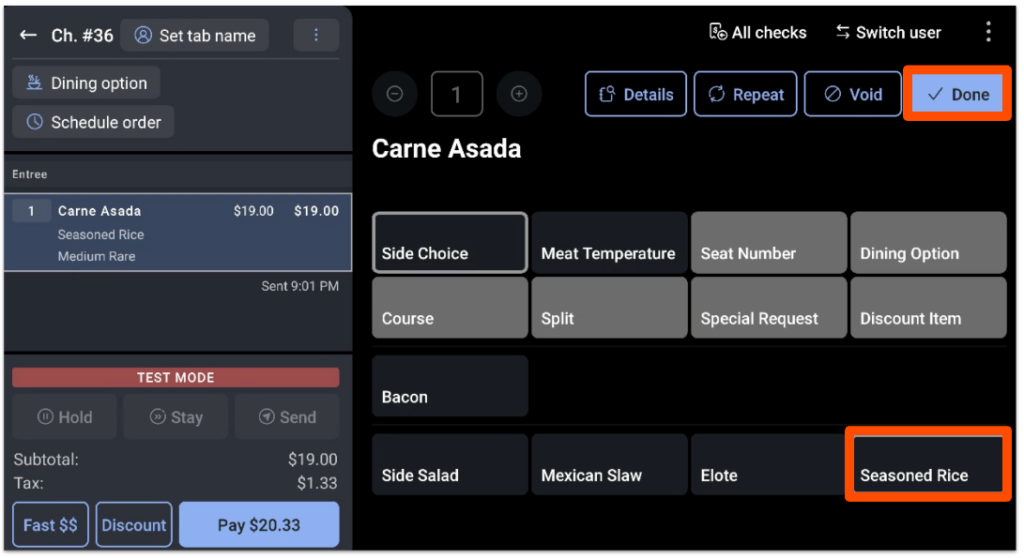This screenshot has width=1024, height=558.
Task: Select the Carne Asada order line
Action: [x=178, y=233]
